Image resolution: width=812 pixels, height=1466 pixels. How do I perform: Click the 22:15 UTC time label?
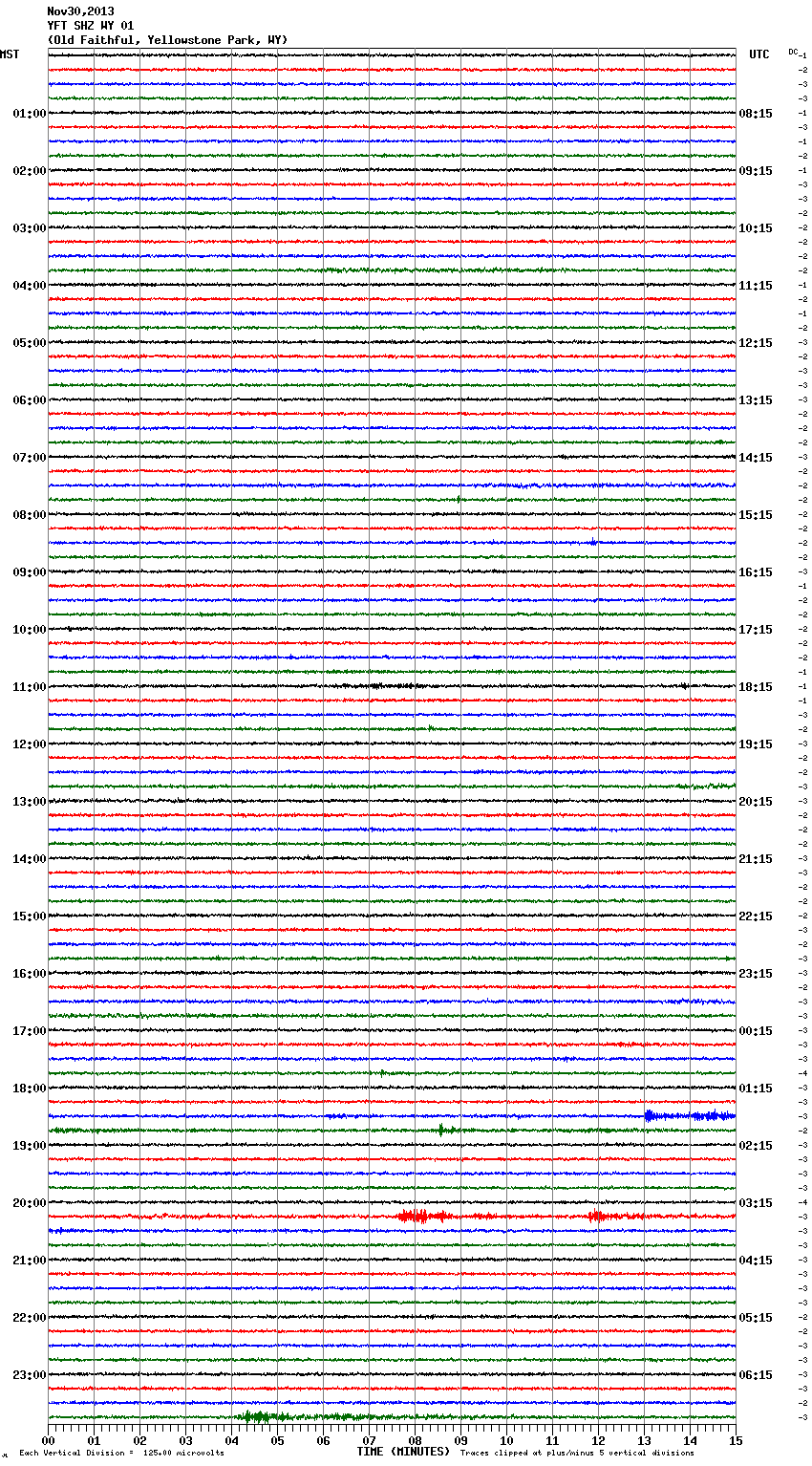click(x=756, y=916)
